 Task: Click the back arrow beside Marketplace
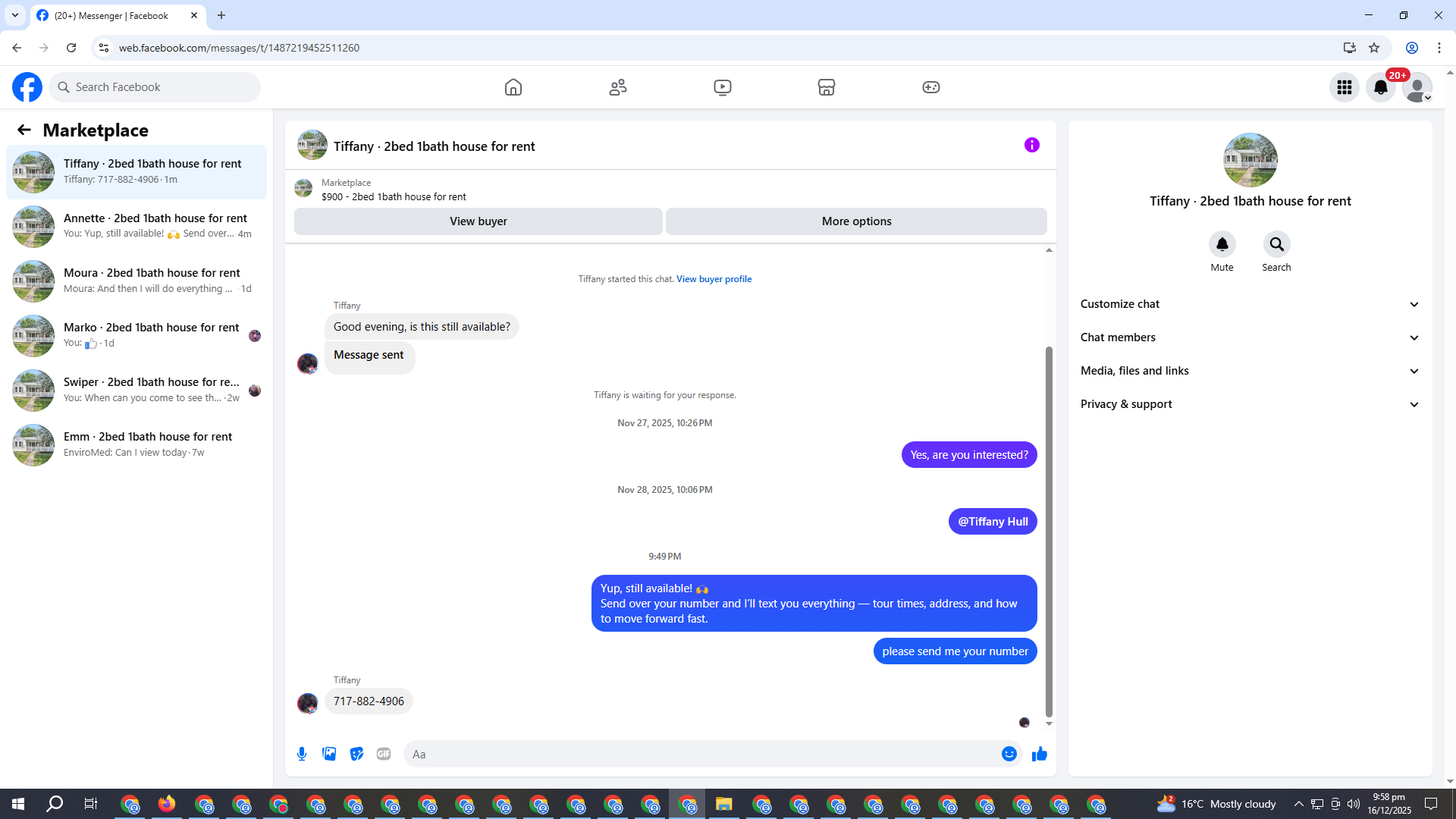coord(24,130)
